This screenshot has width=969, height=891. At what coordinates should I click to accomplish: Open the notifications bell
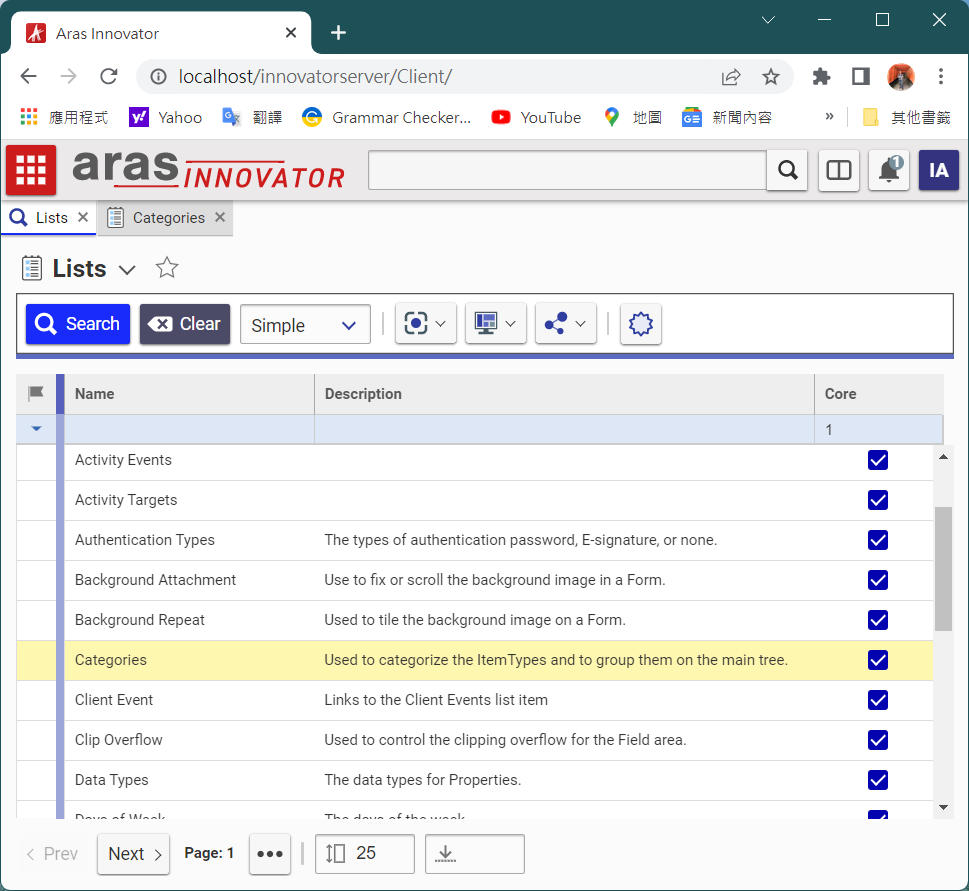[889, 170]
